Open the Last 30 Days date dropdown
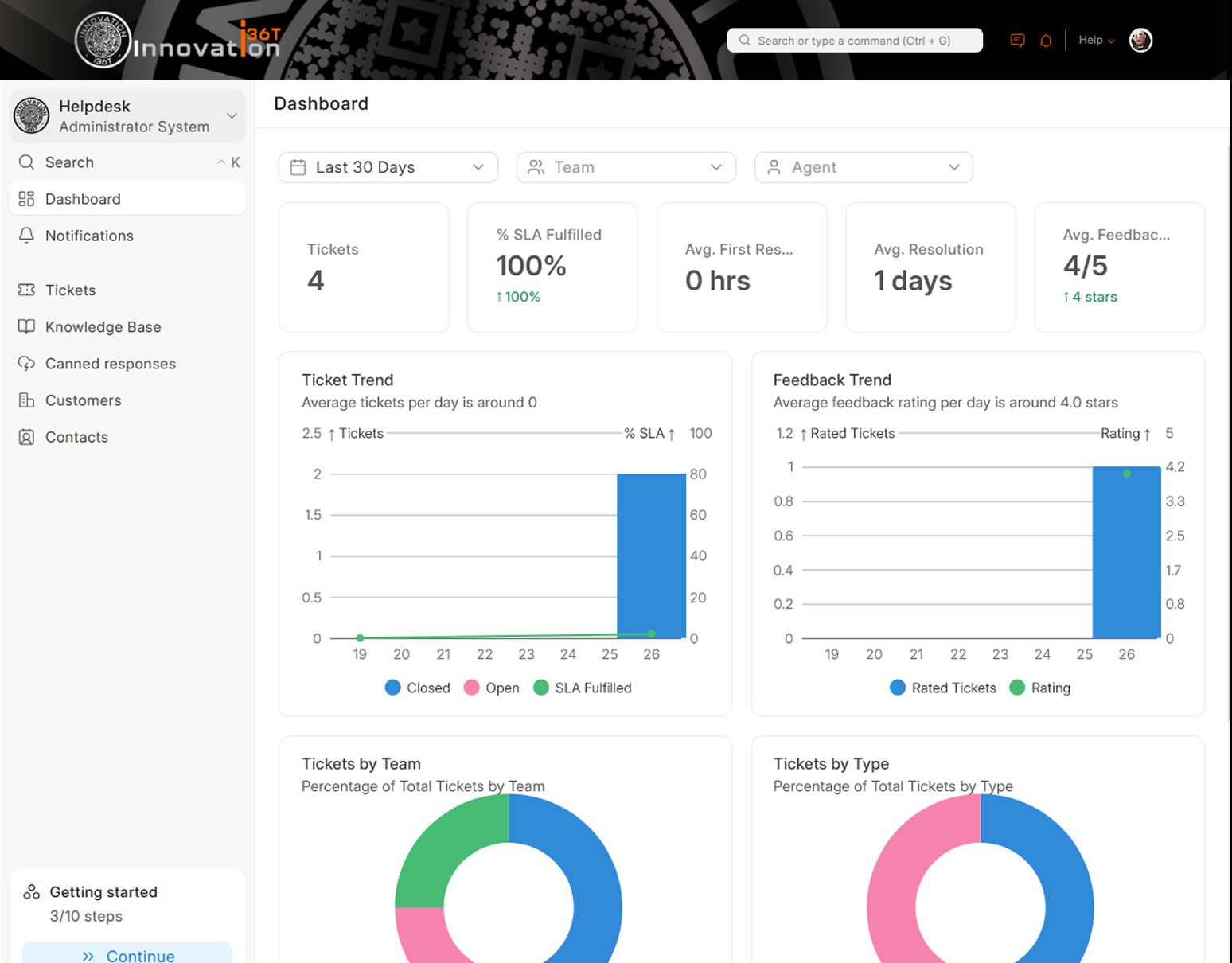Screen dimensions: 1232x963 click(x=388, y=167)
